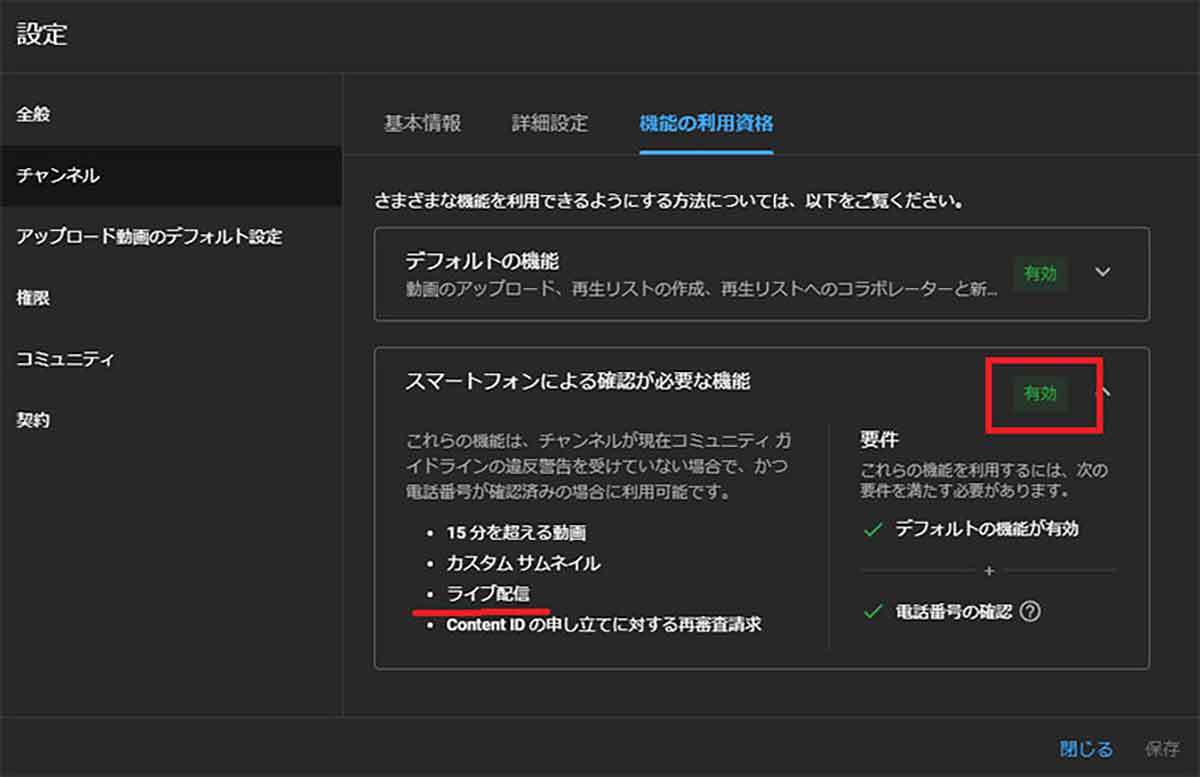Click the 電話番号の確認 requirement text
The height and width of the screenshot is (777, 1200).
pyautogui.click(x=954, y=611)
